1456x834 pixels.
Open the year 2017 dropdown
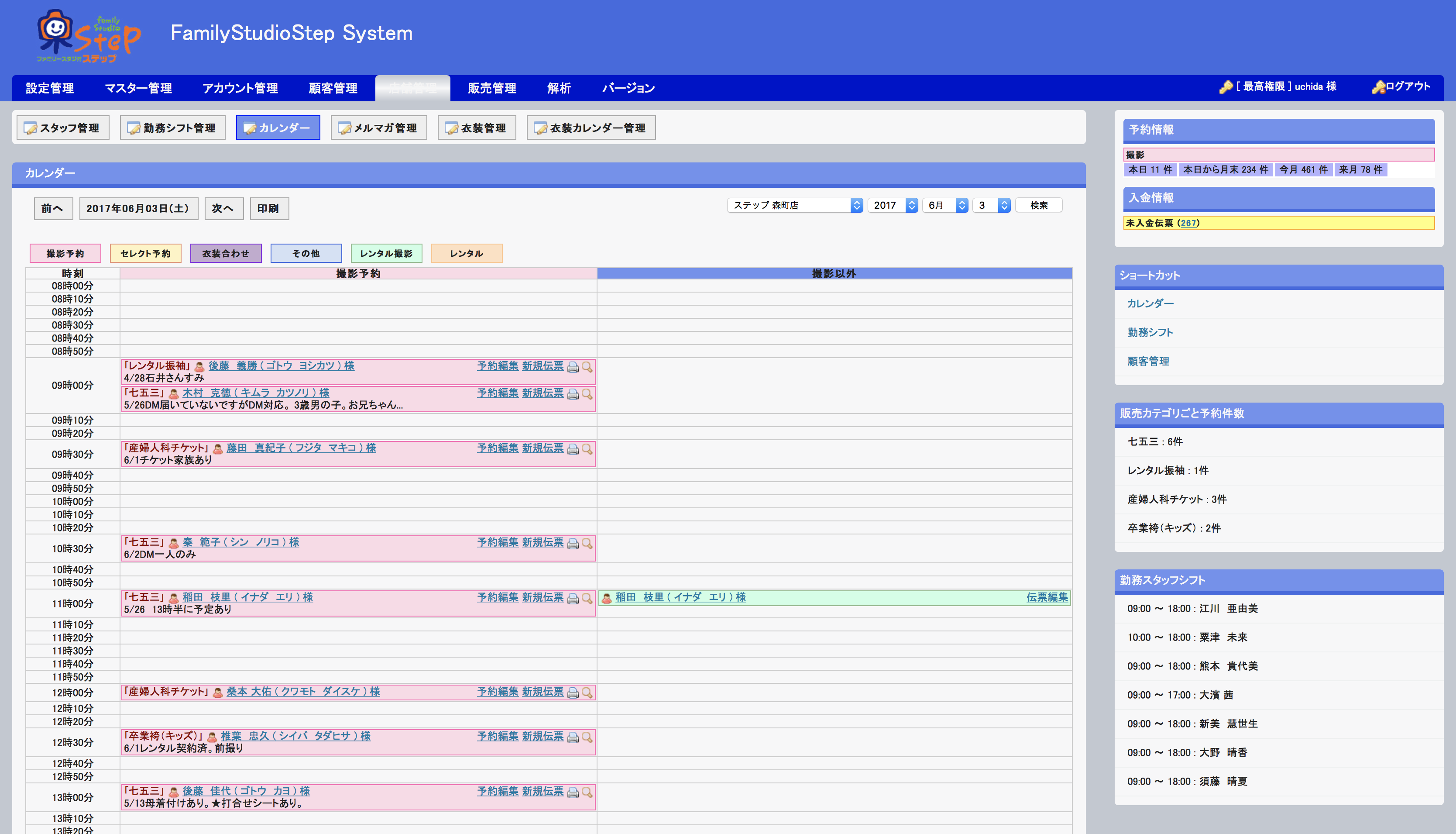(892, 205)
